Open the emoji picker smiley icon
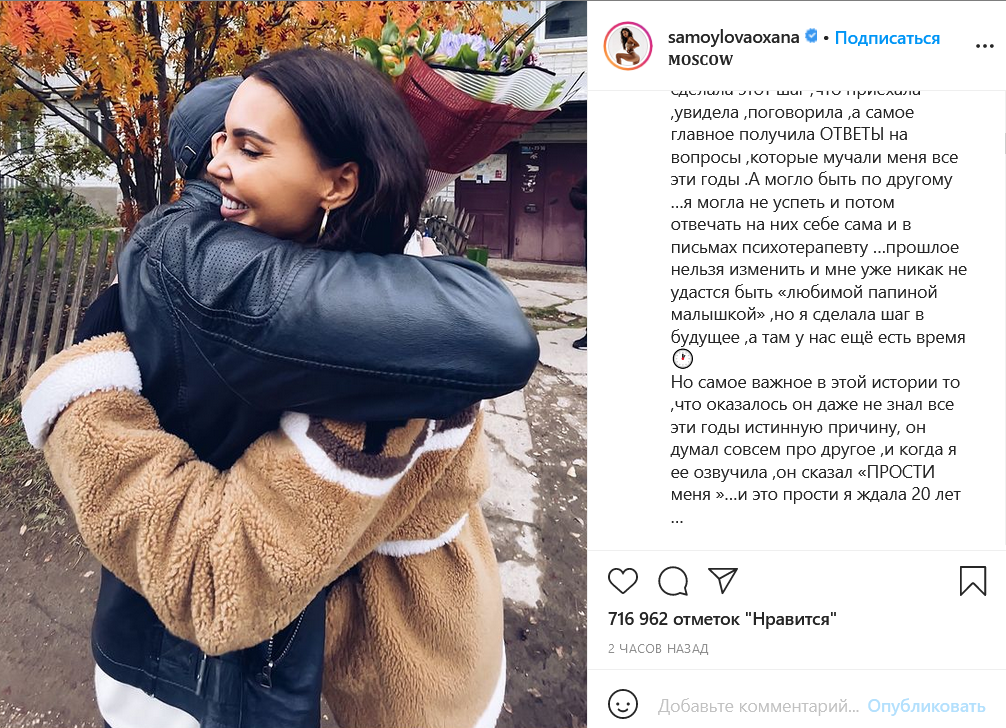Screen dimensions: 1006x728 (622, 704)
